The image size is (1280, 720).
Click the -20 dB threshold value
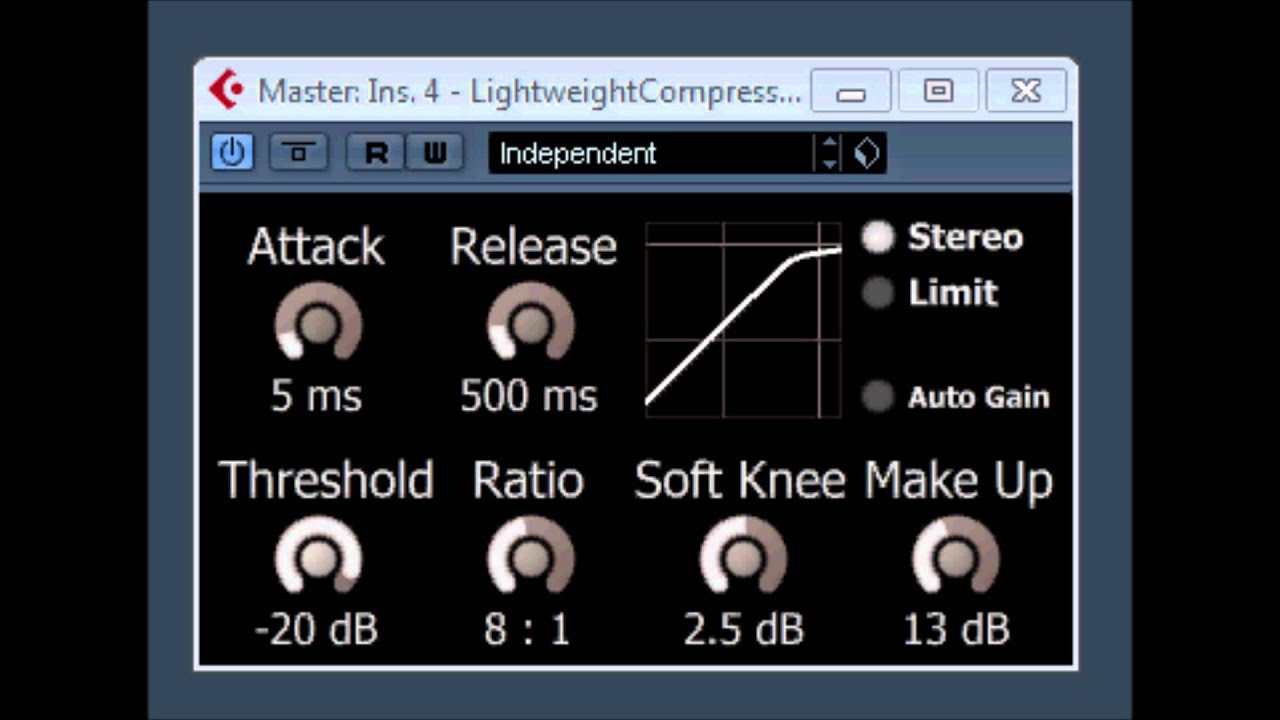coord(316,631)
